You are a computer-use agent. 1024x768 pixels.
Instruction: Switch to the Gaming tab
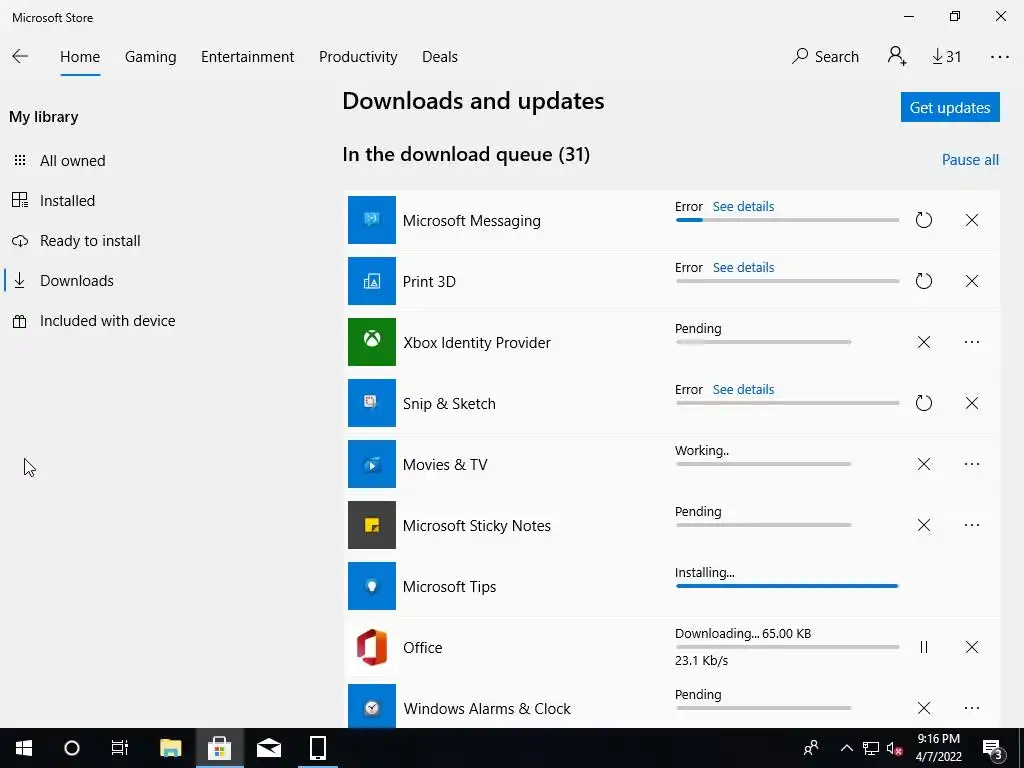tap(150, 57)
